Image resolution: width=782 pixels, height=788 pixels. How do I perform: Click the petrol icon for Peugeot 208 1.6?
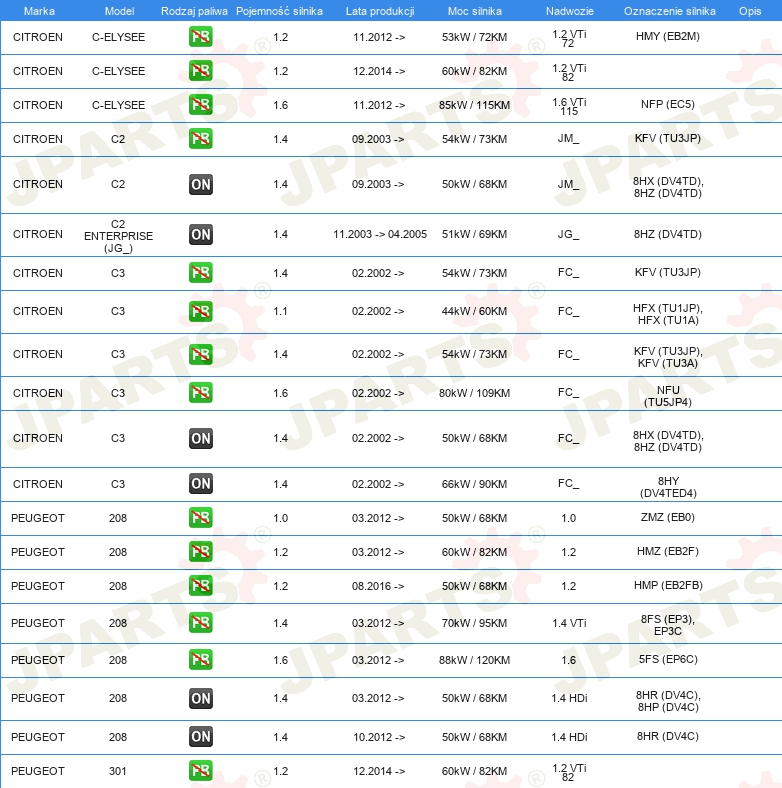coord(200,660)
